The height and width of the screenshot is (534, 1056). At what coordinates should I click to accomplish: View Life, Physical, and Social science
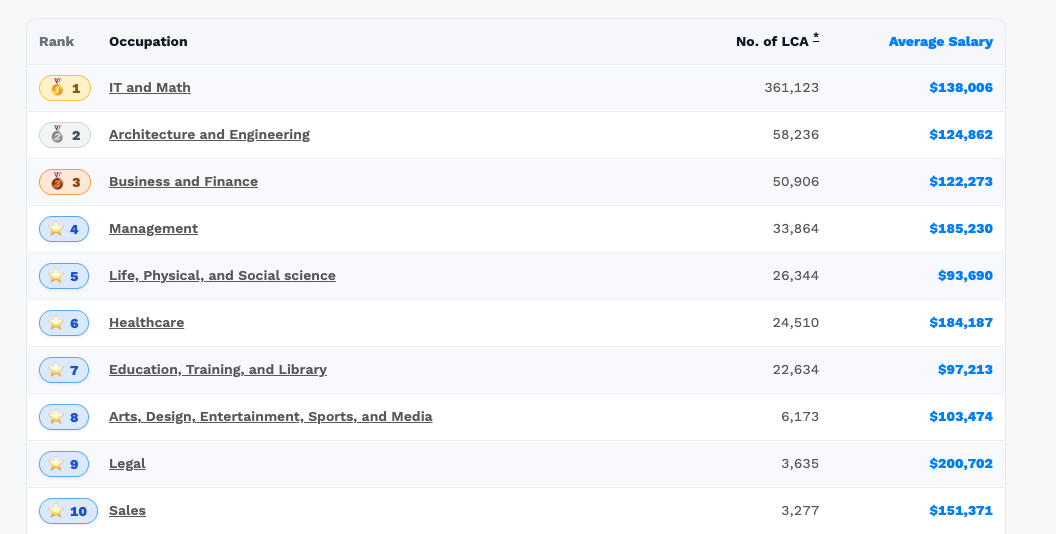222,276
